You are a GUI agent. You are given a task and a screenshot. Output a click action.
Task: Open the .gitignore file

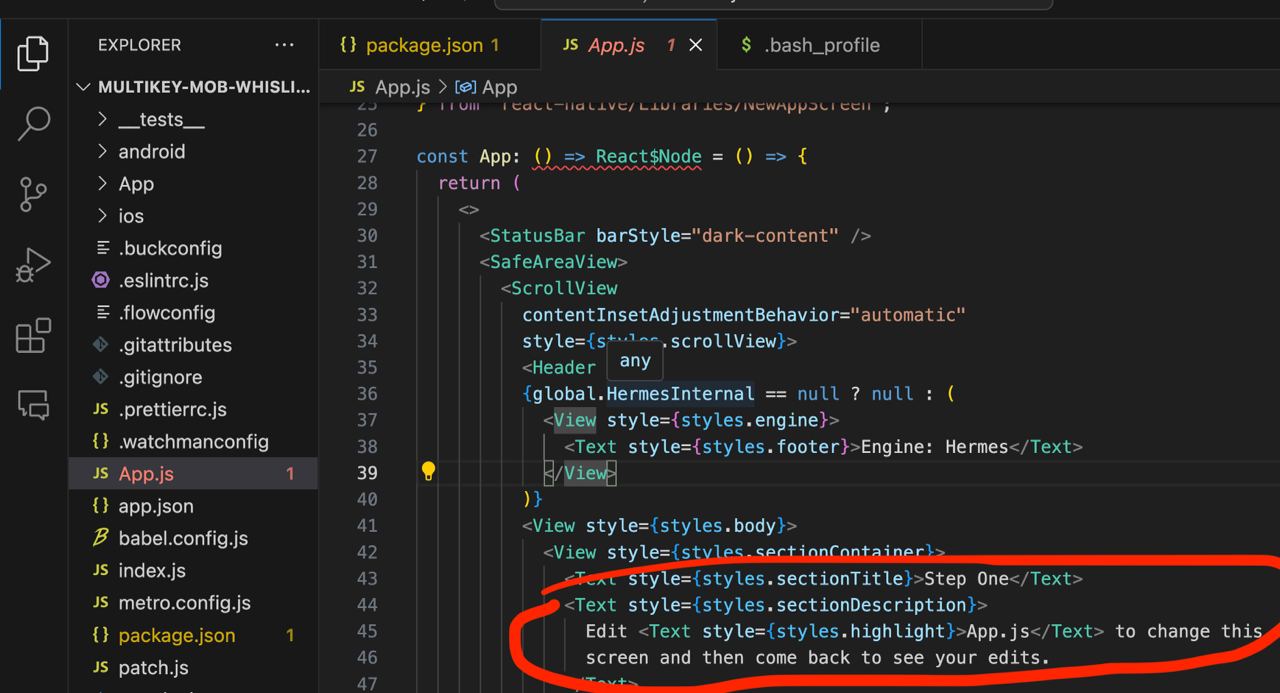193,377
